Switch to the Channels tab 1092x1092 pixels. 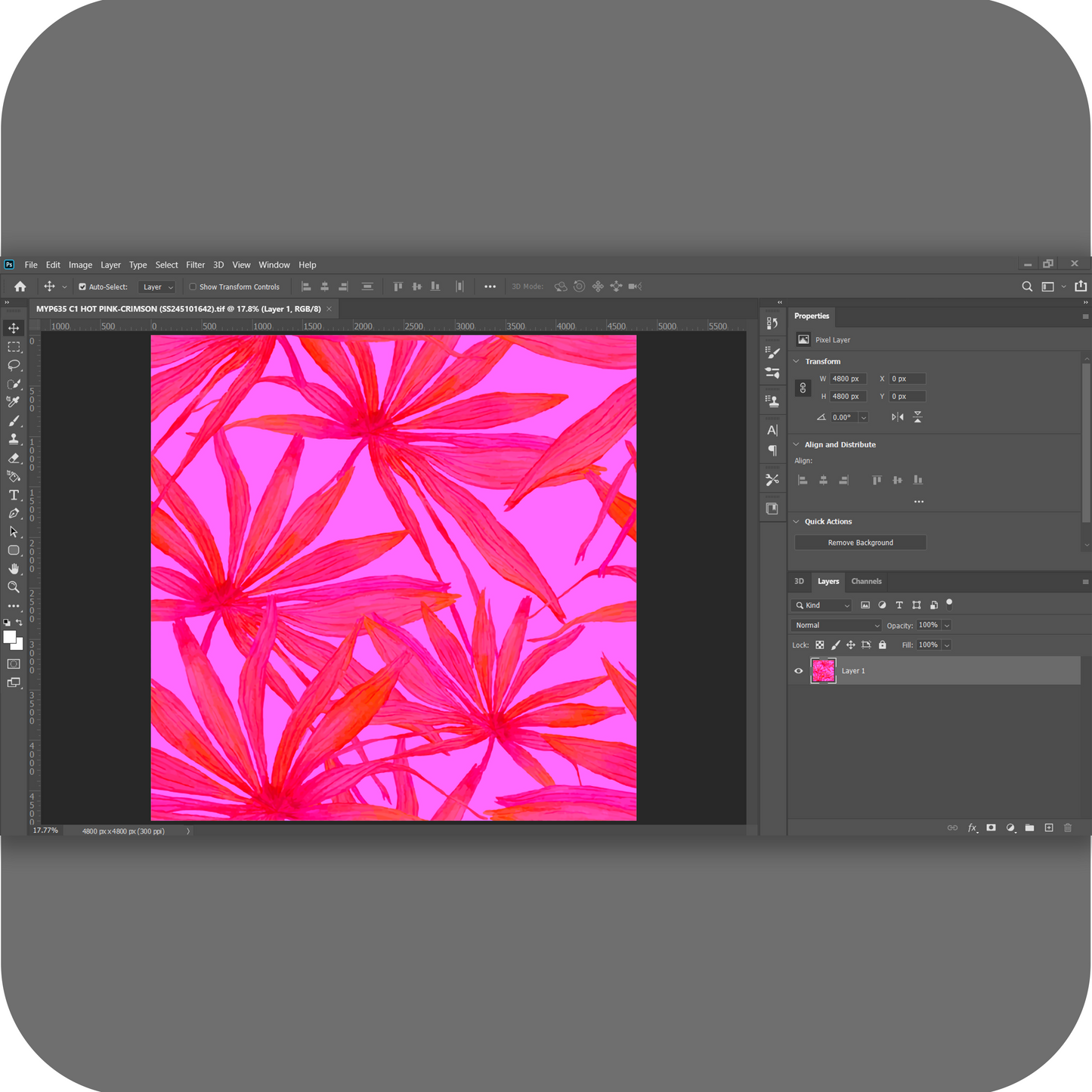pos(866,581)
